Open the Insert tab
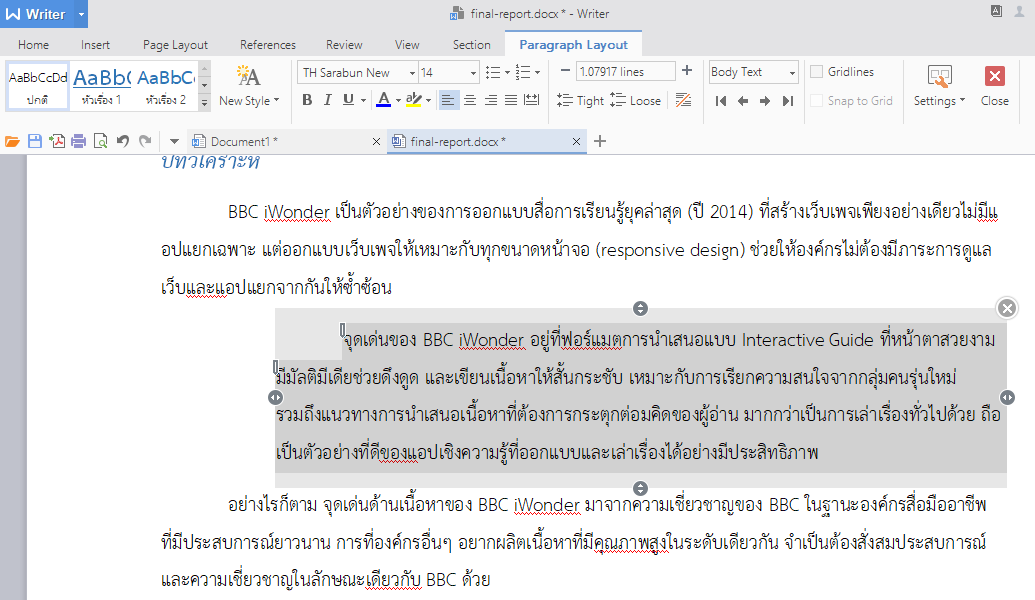Image resolution: width=1035 pixels, height=600 pixels. click(x=96, y=45)
